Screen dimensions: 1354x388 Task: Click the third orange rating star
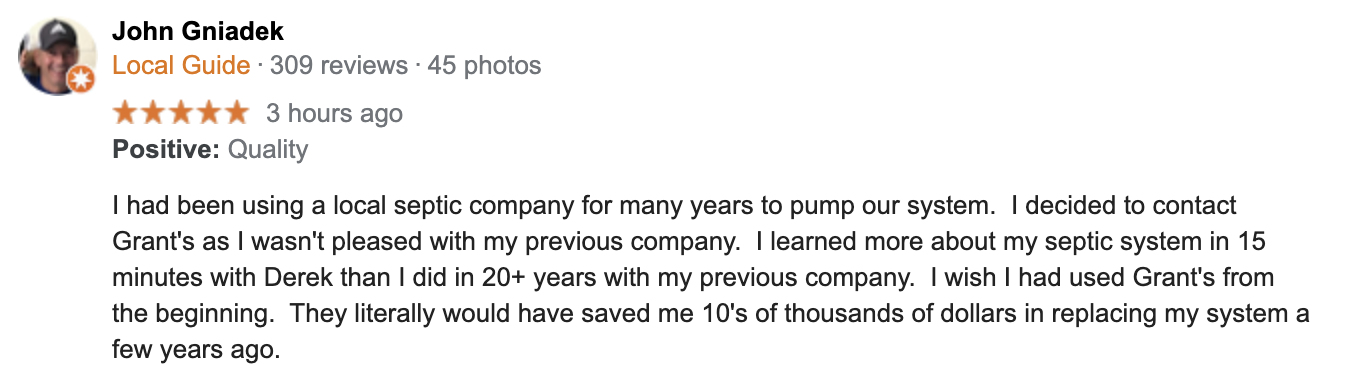tap(180, 112)
